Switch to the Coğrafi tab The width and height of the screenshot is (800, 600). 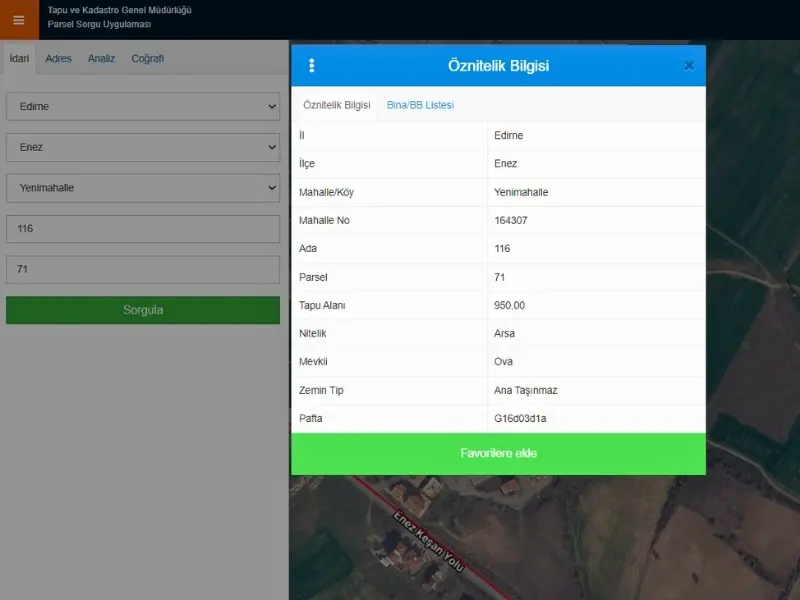coord(147,58)
